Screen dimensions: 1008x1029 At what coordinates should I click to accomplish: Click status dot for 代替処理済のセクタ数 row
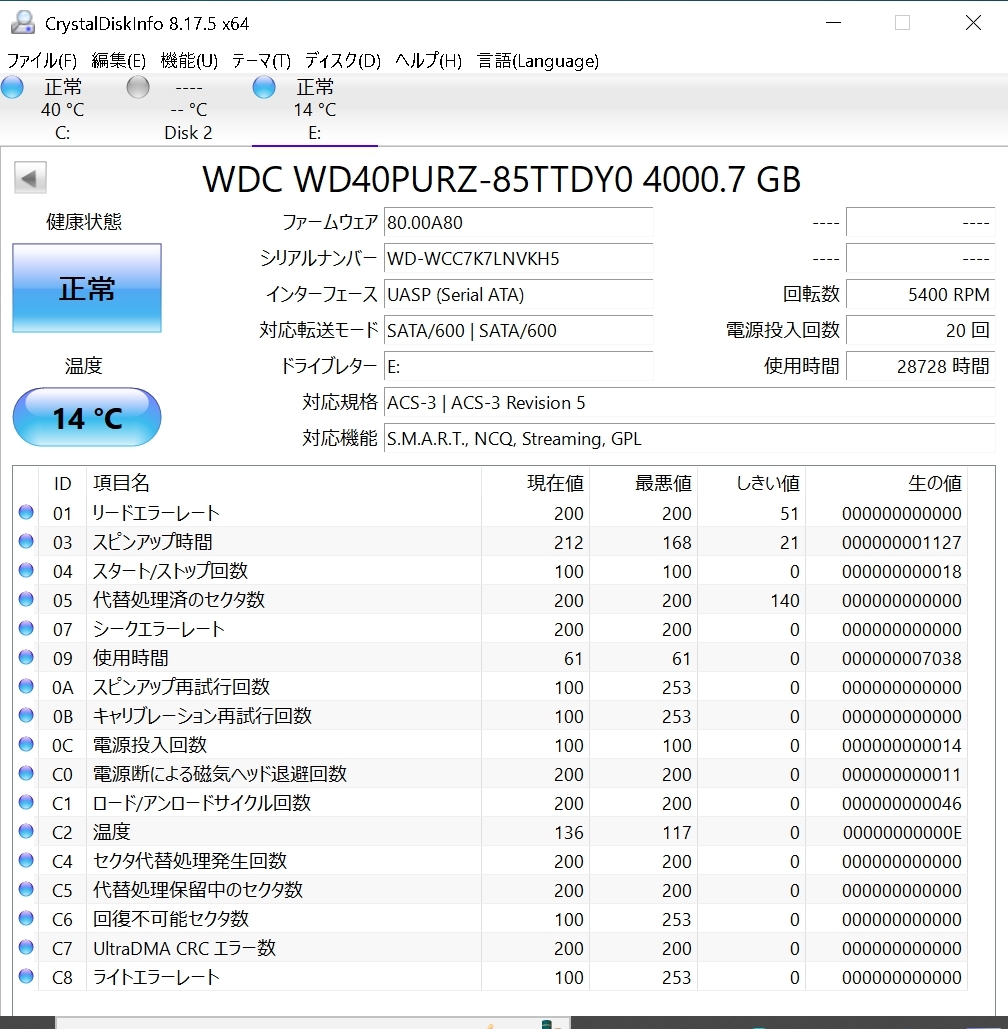[x=26, y=599]
